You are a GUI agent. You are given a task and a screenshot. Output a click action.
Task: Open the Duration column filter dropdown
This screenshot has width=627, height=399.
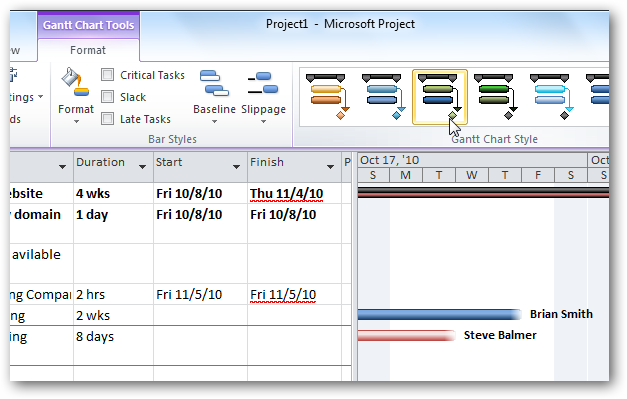point(142,167)
